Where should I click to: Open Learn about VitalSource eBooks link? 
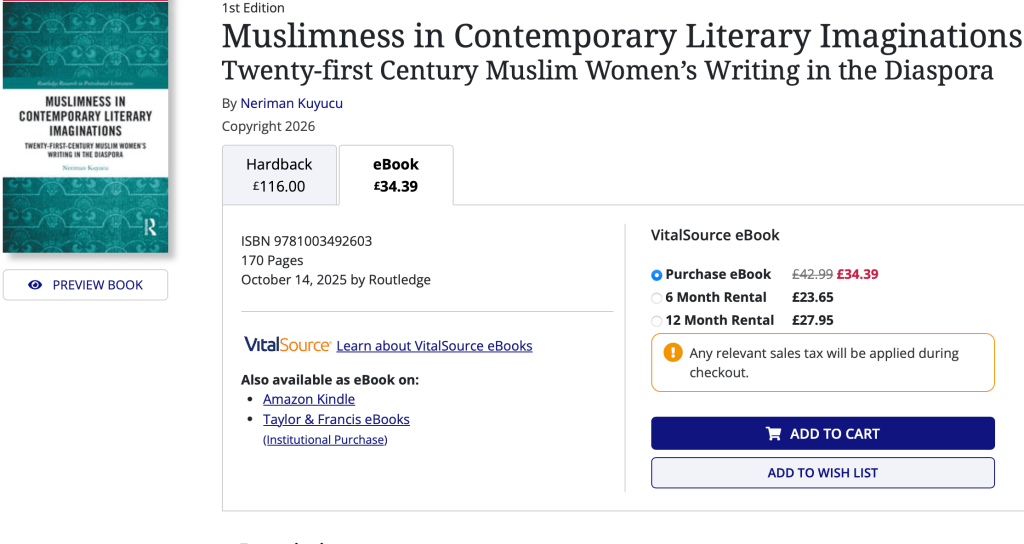click(x=434, y=346)
